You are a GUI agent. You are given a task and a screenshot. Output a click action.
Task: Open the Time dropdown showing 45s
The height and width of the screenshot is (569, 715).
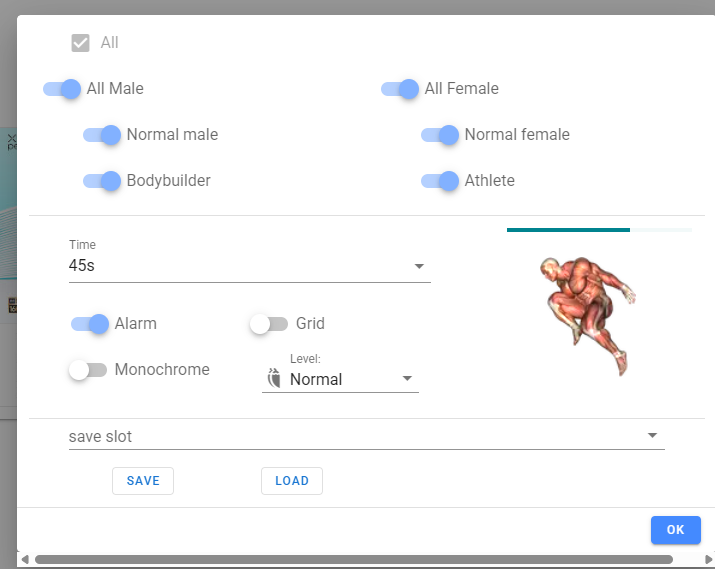pyautogui.click(x=249, y=267)
